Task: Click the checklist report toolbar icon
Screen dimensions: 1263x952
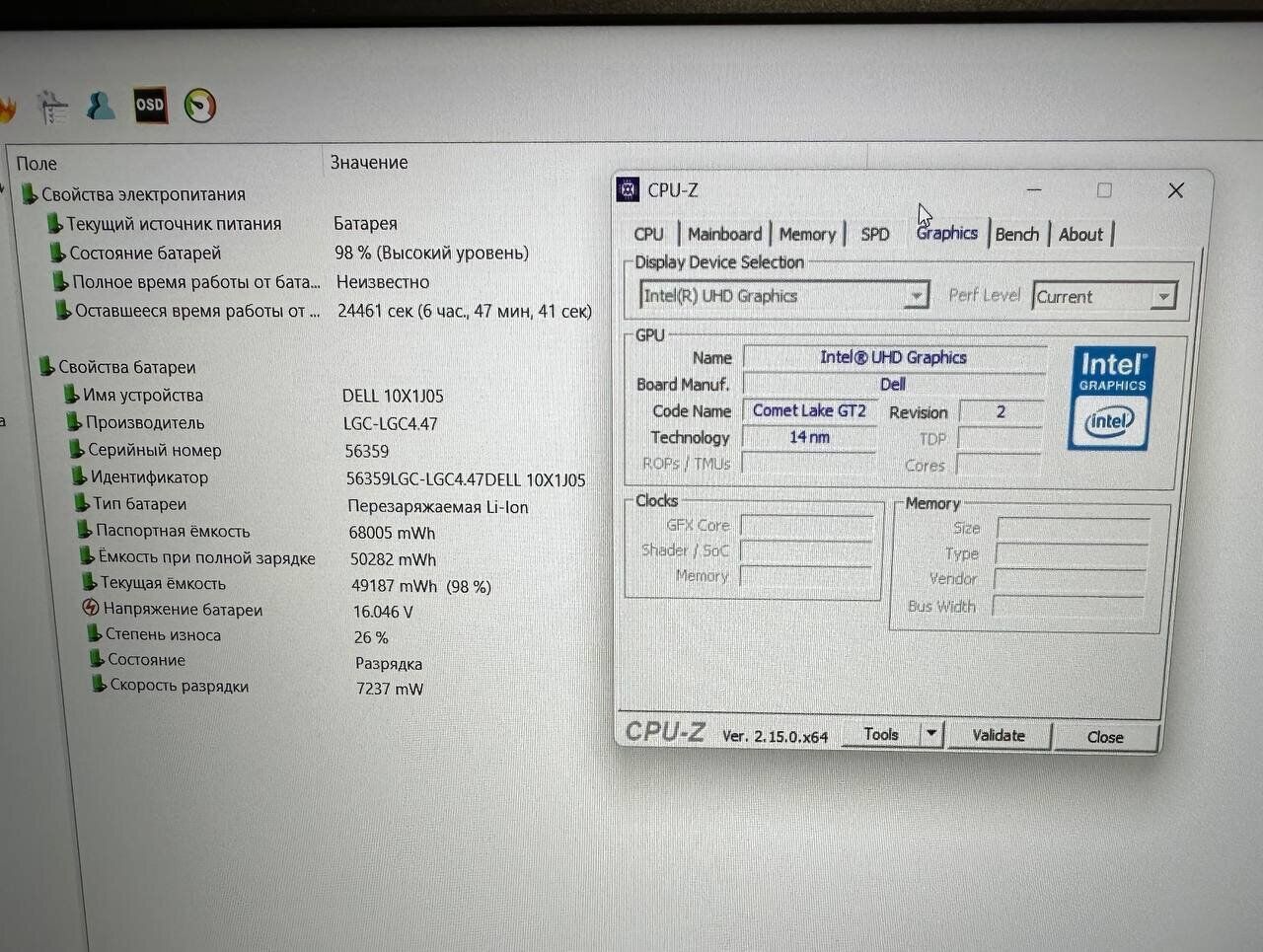Action: coord(53,107)
